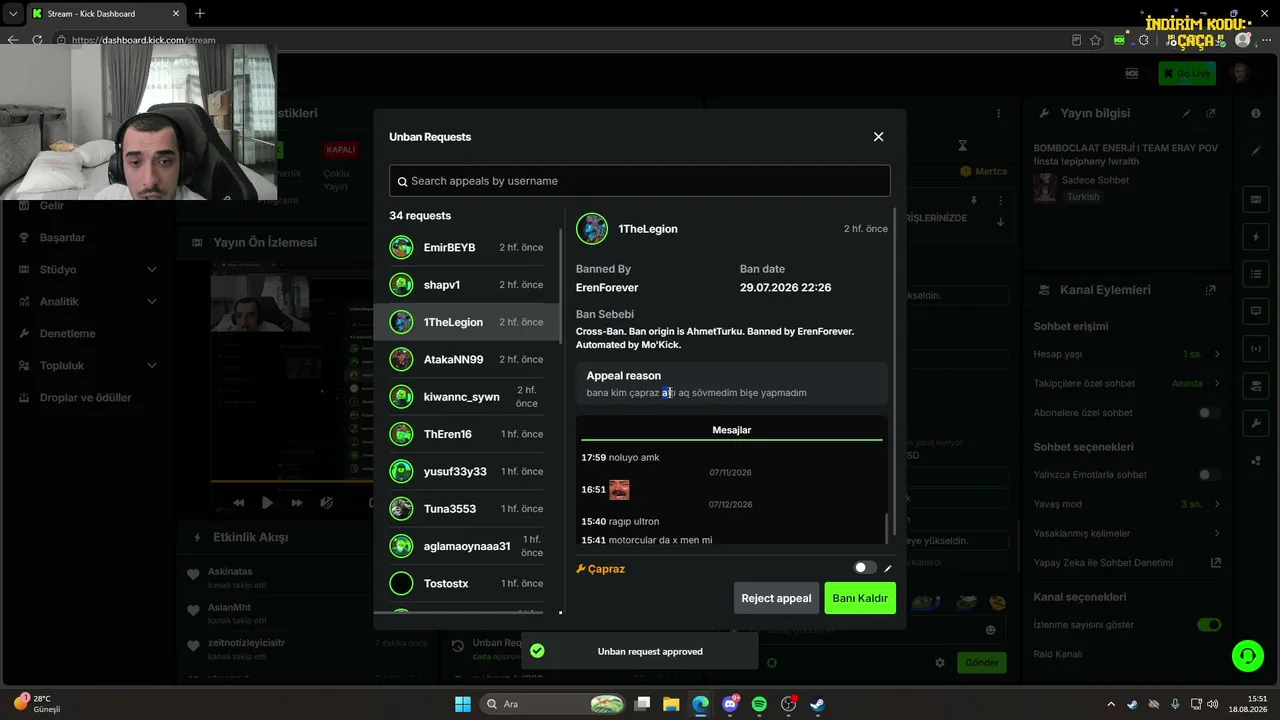Open yusuf33y33's unban request
Viewport: 1280px width, 720px height.
point(466,471)
